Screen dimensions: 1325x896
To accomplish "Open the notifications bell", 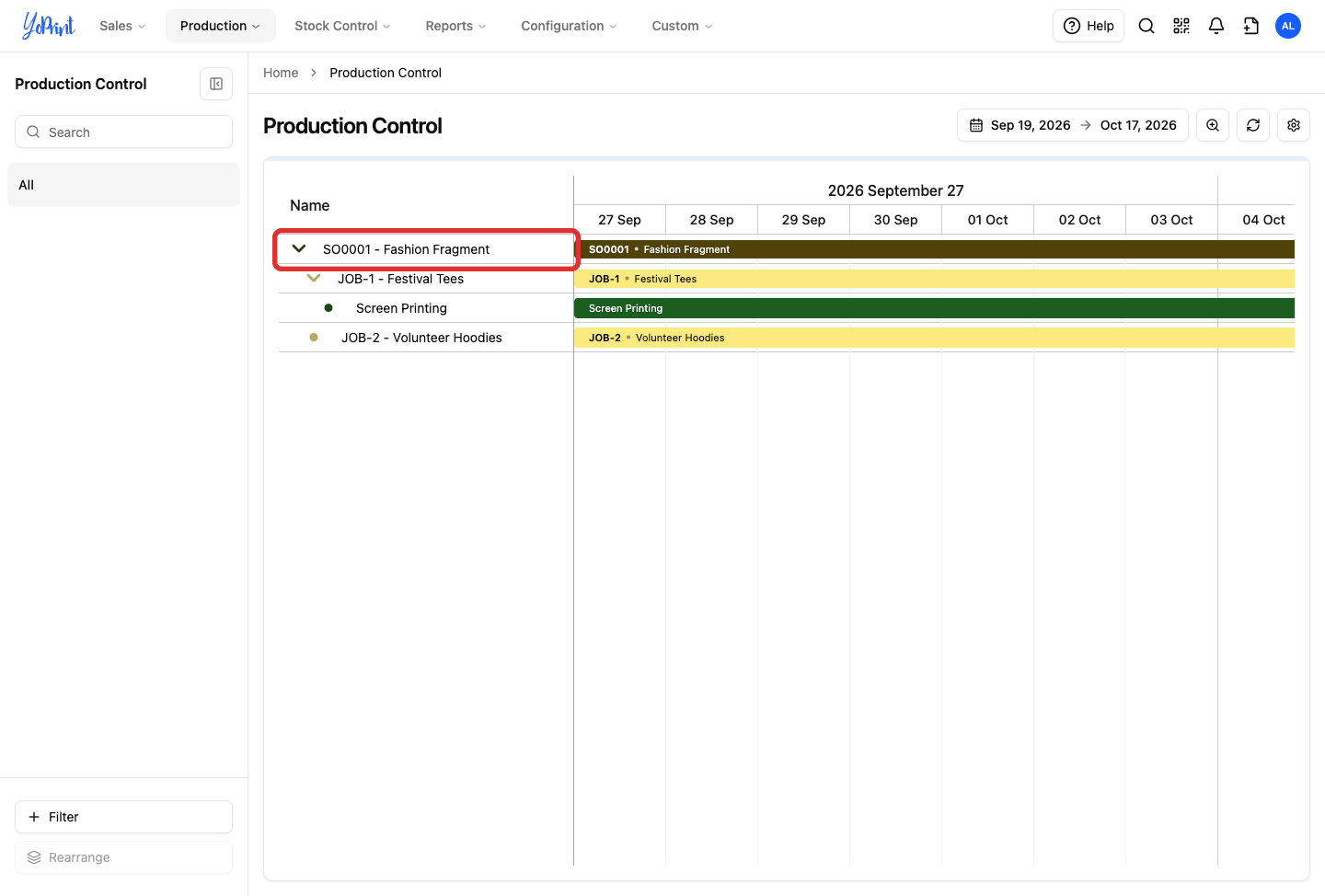I will (x=1216, y=26).
